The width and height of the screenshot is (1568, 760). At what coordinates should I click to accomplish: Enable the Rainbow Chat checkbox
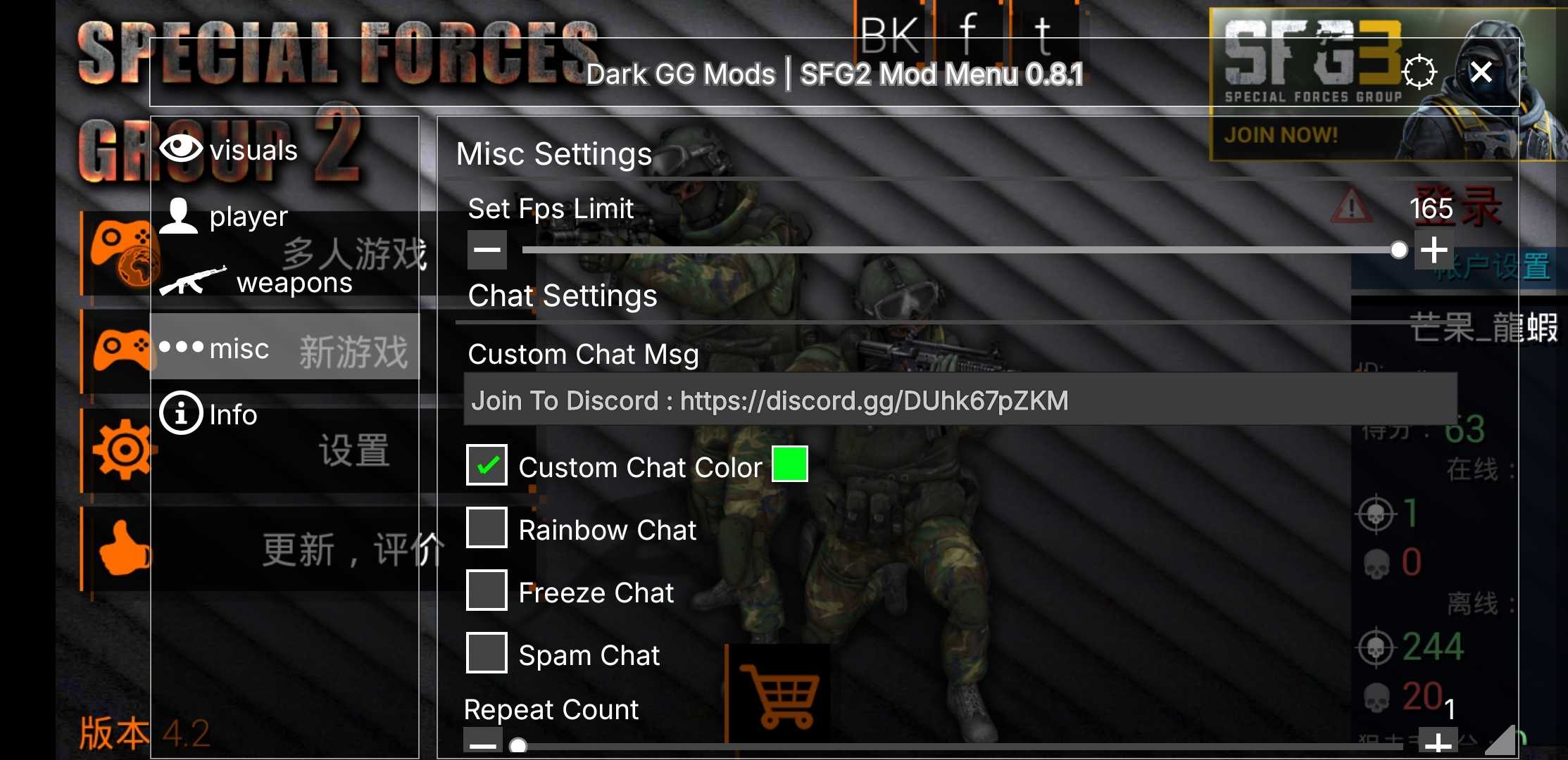click(487, 528)
